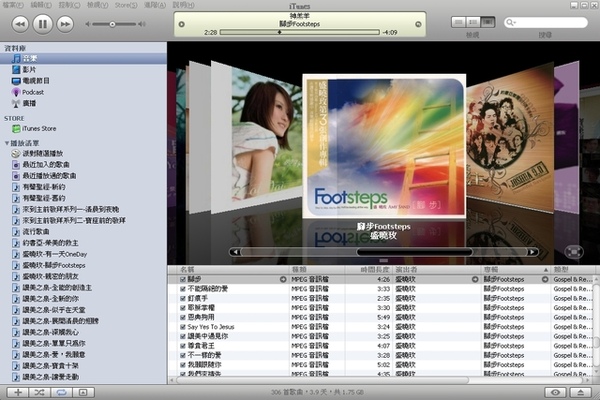Viewport: 600px width, 400px height.
Task: Click the eject disc button
Action: [x=580, y=392]
